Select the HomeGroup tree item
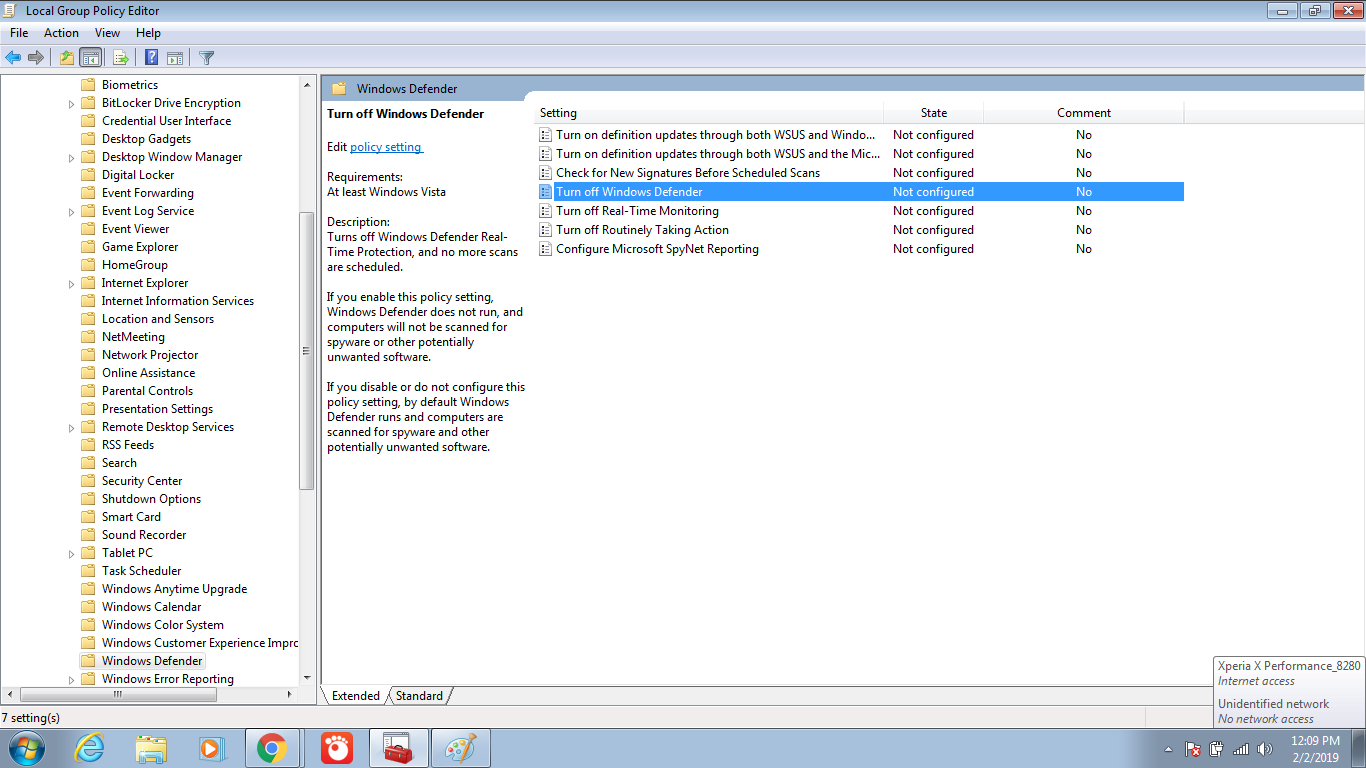Viewport: 1366px width, 768px height. tap(134, 265)
